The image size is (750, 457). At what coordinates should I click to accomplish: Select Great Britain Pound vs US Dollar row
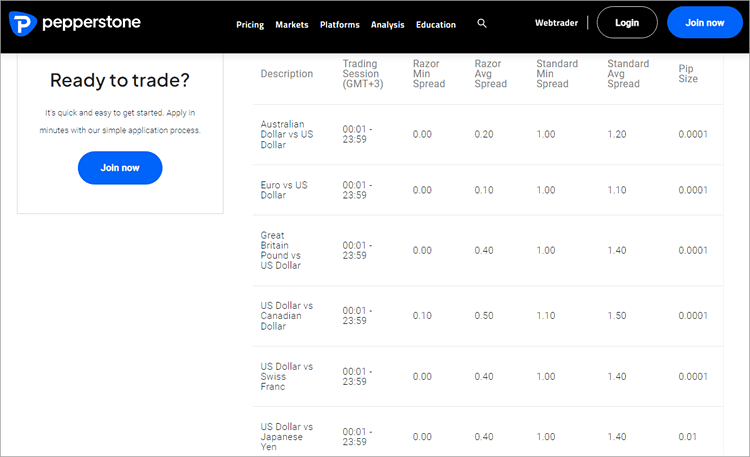281,251
